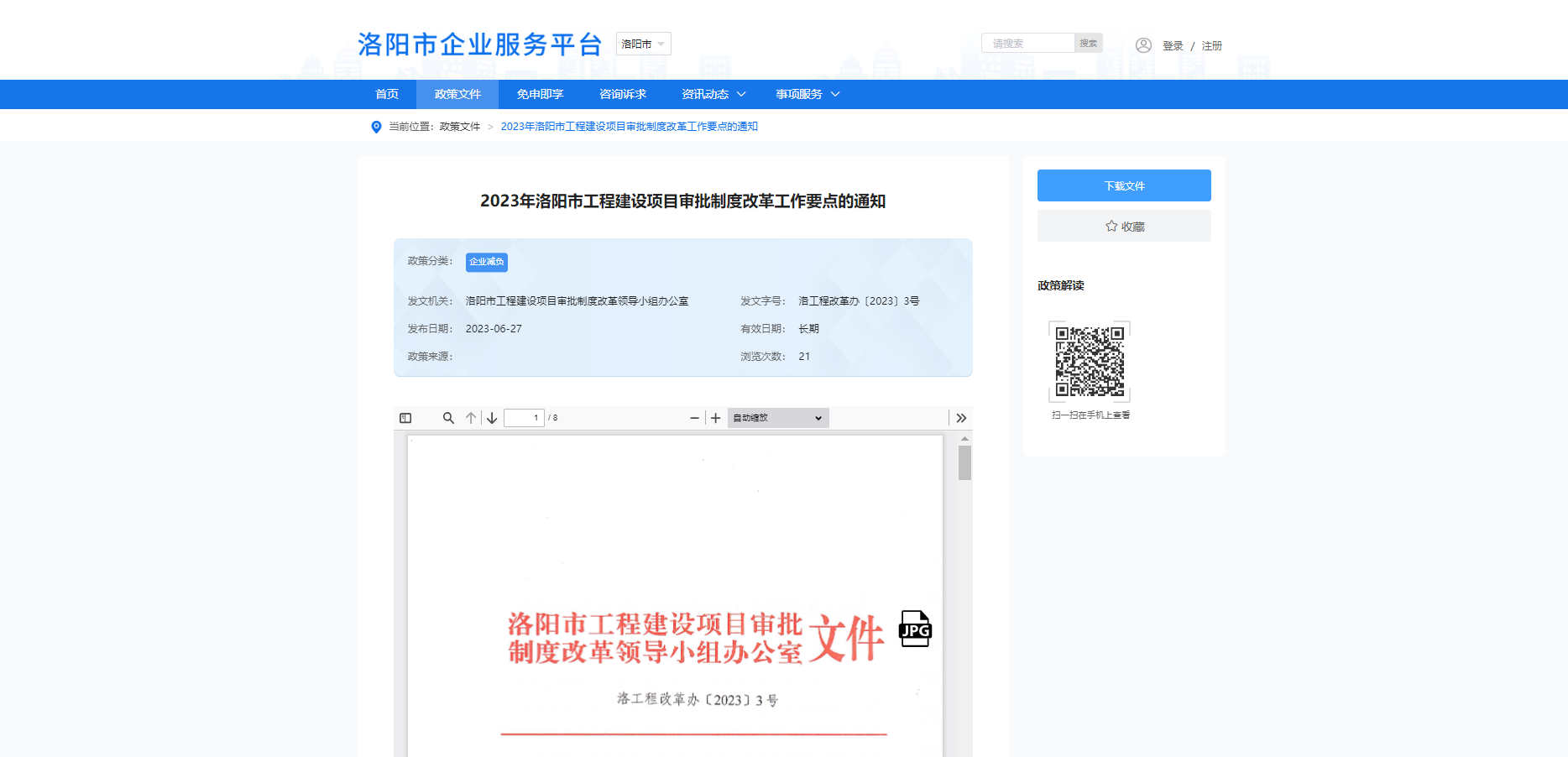Screen dimensions: 1568x757
Task: Open the 免申即享 nav tab
Action: tap(540, 94)
